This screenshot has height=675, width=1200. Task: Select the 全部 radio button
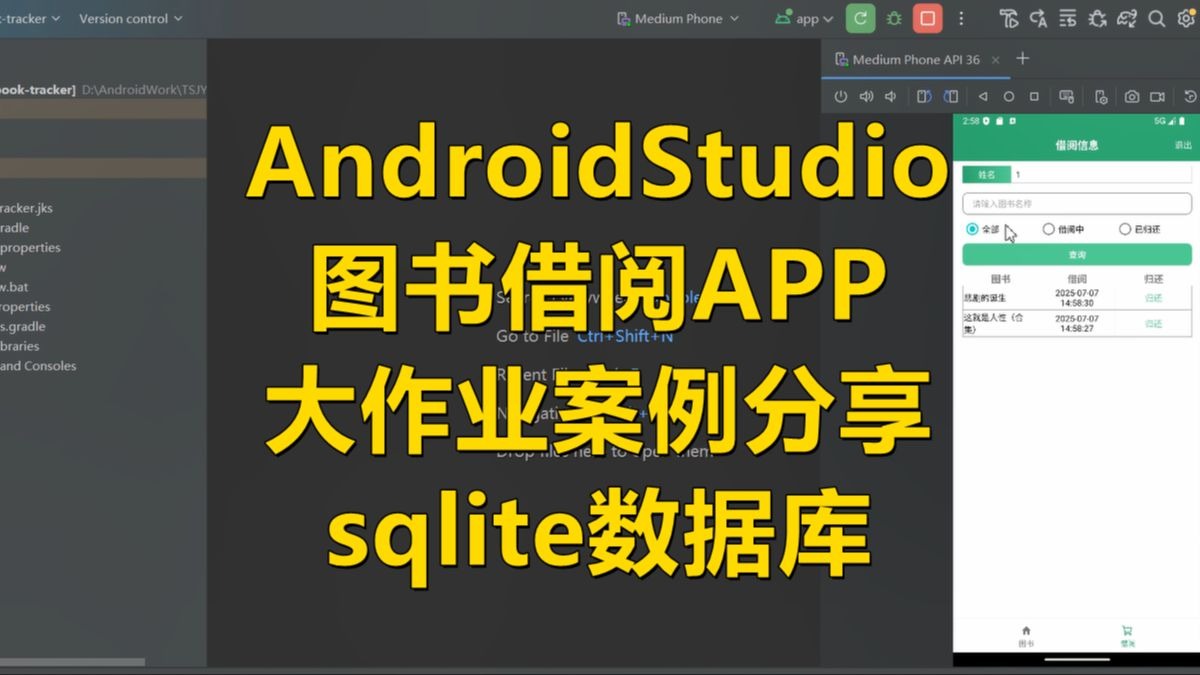point(971,229)
